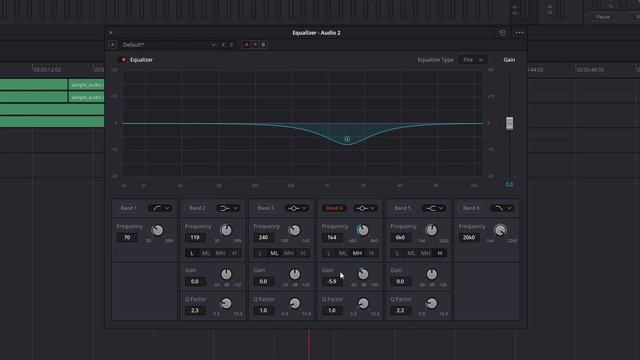Click the Band 2 Frequency knob
Screen dimensions: 640x360
coord(226,230)
